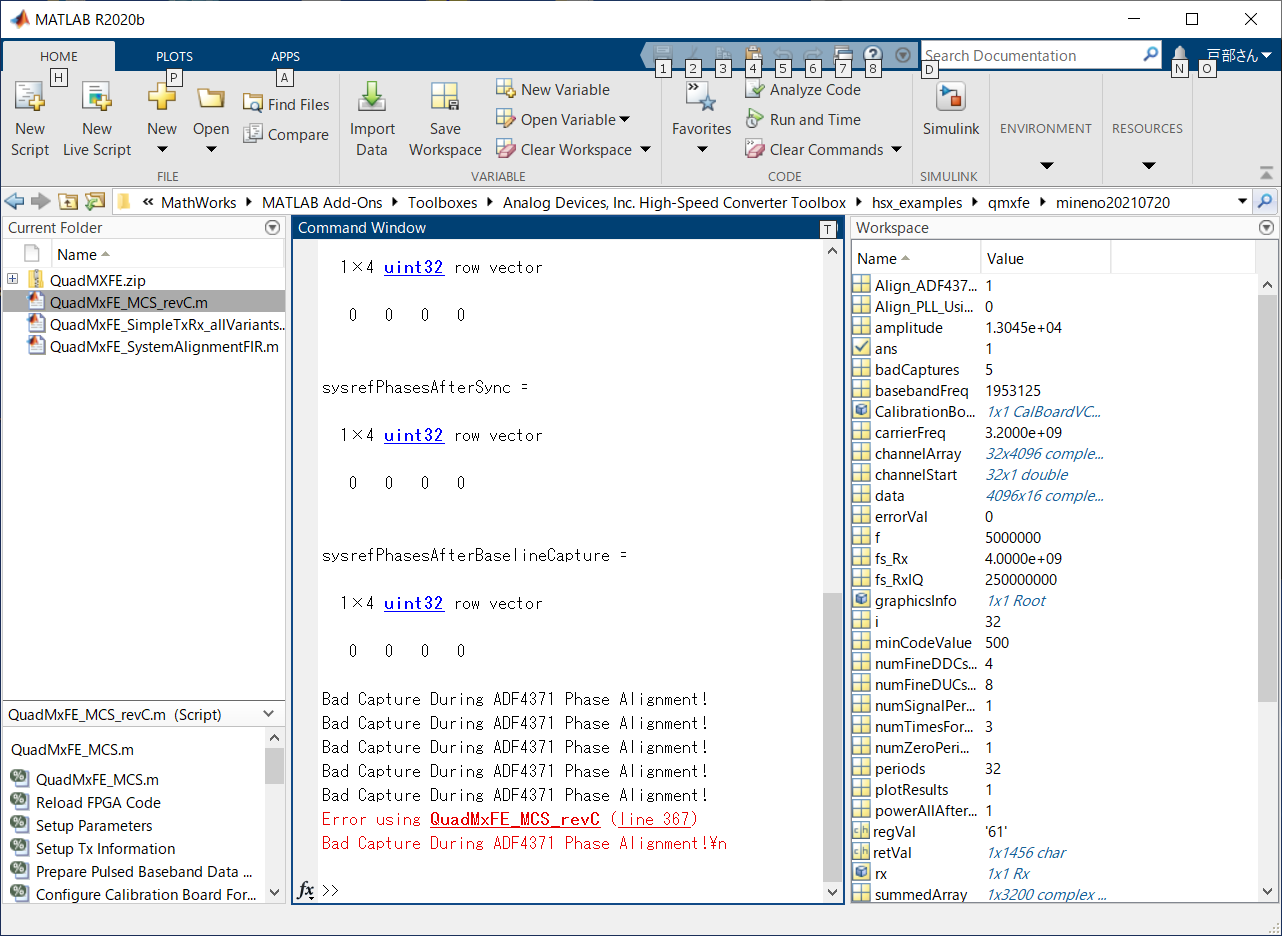
Task: Click the qmxfe path segment
Action: tap(1008, 202)
